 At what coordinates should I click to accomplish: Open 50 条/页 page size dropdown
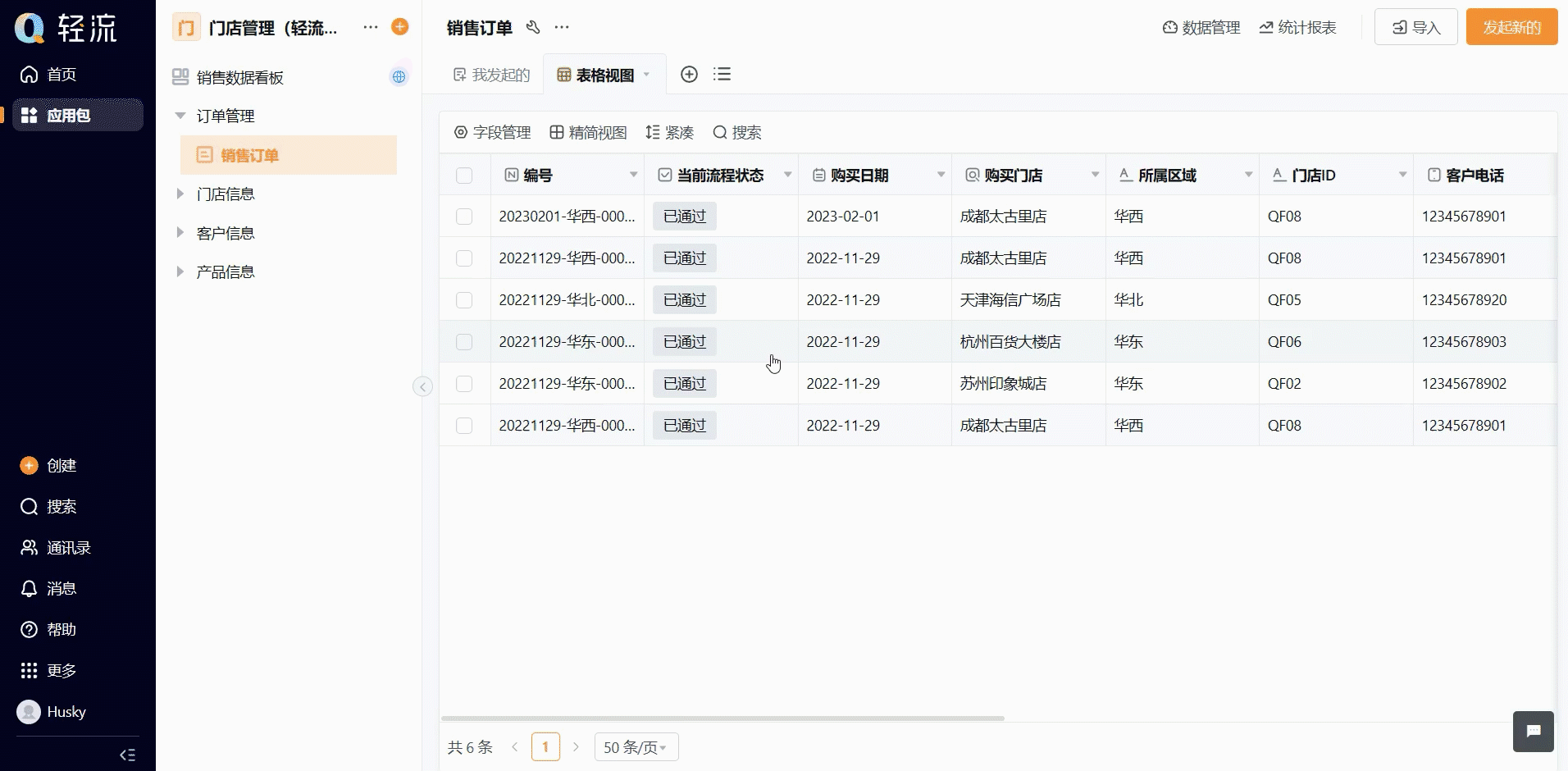coord(636,747)
